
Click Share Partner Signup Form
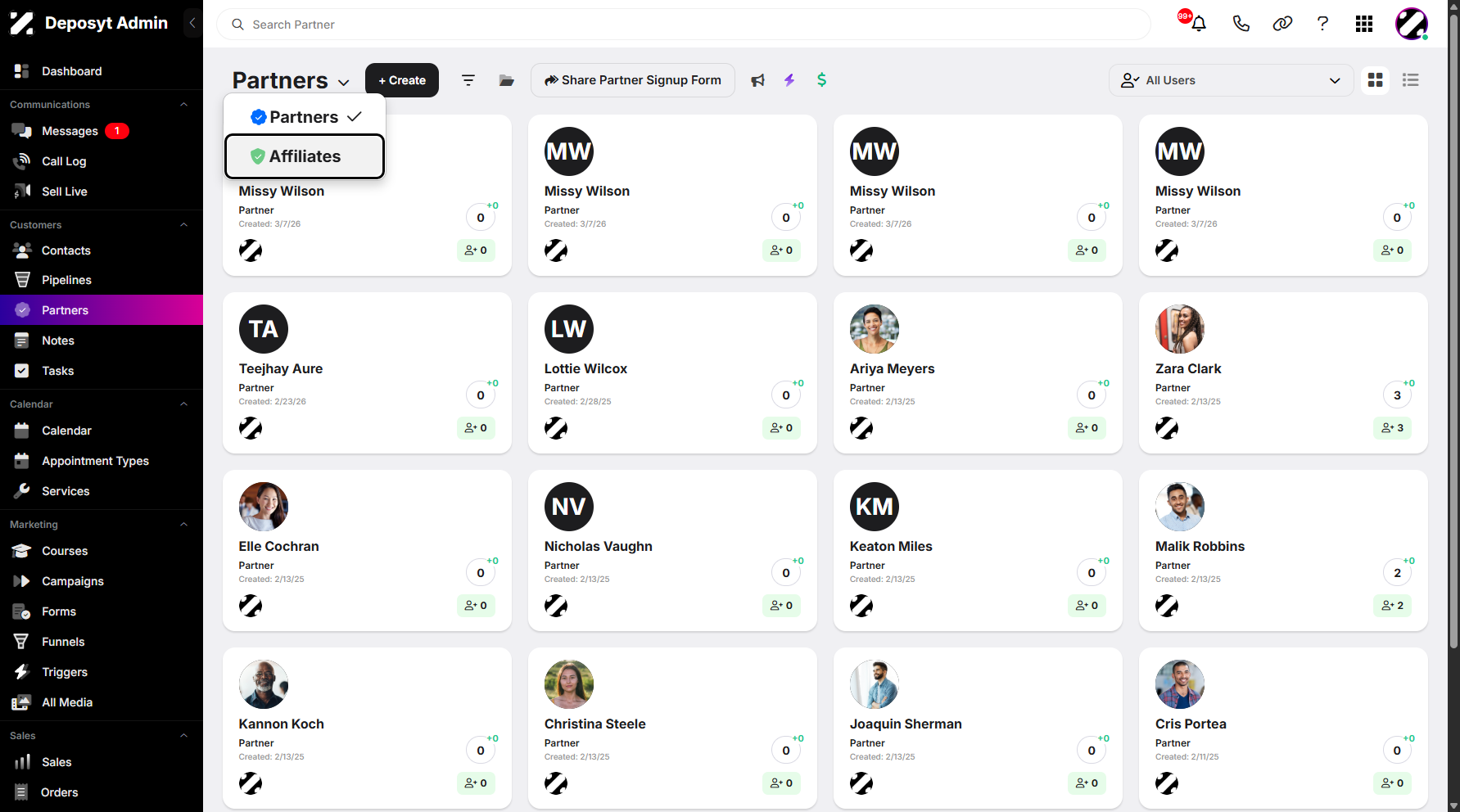(x=633, y=80)
